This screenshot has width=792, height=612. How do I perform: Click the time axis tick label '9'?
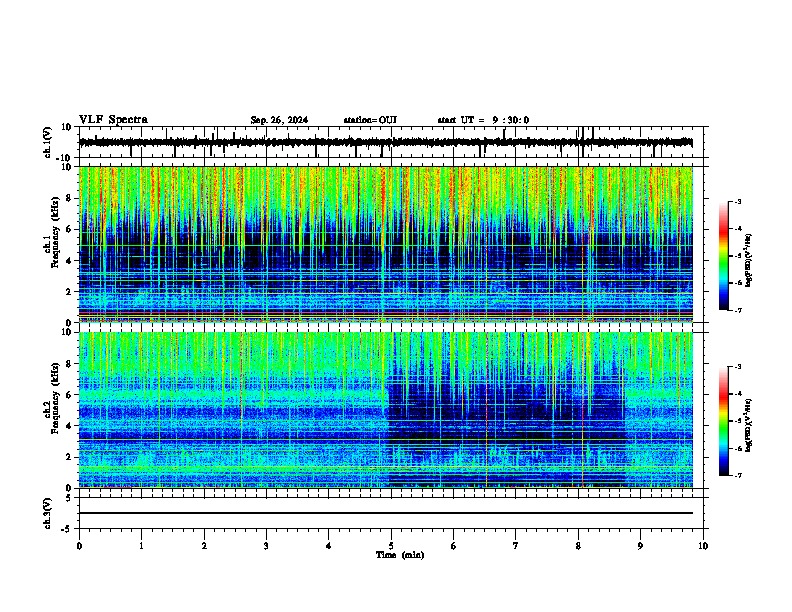[x=640, y=546]
